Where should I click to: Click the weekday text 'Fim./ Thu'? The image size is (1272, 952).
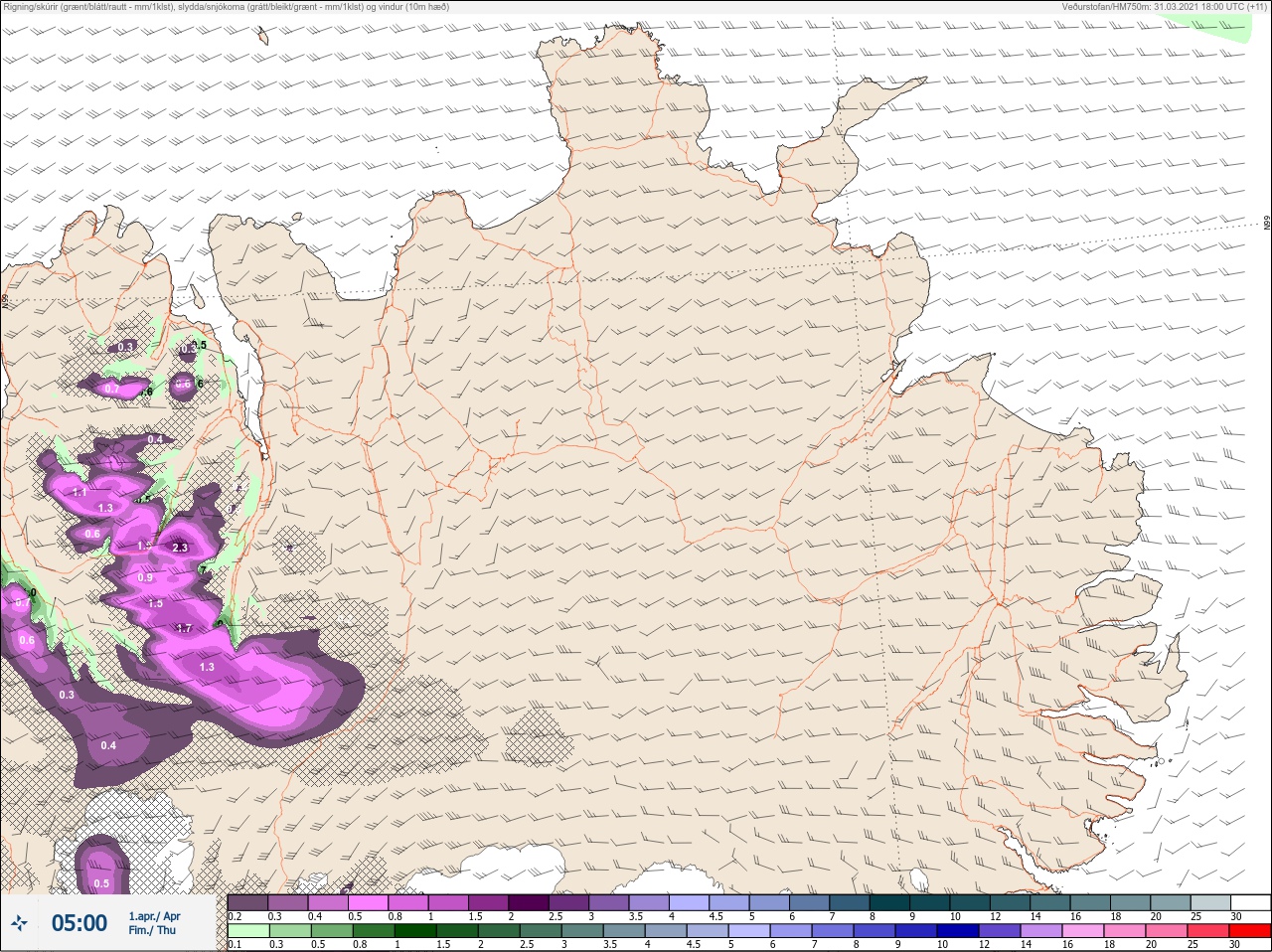(151, 930)
